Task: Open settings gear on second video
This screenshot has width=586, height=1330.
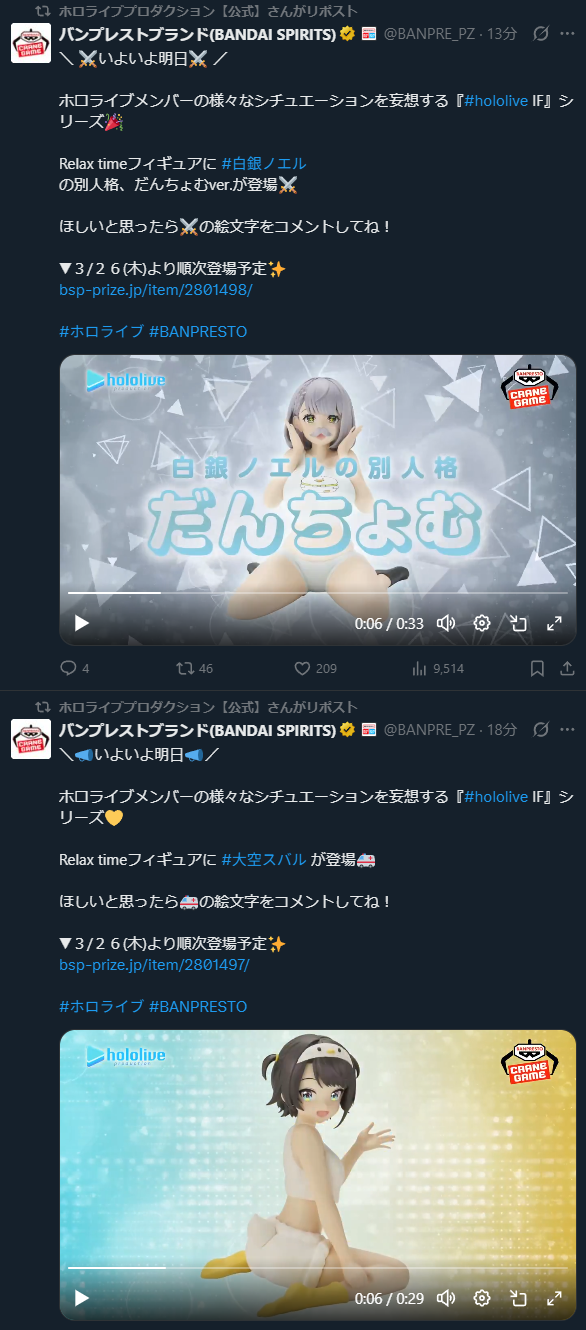Action: point(482,1298)
